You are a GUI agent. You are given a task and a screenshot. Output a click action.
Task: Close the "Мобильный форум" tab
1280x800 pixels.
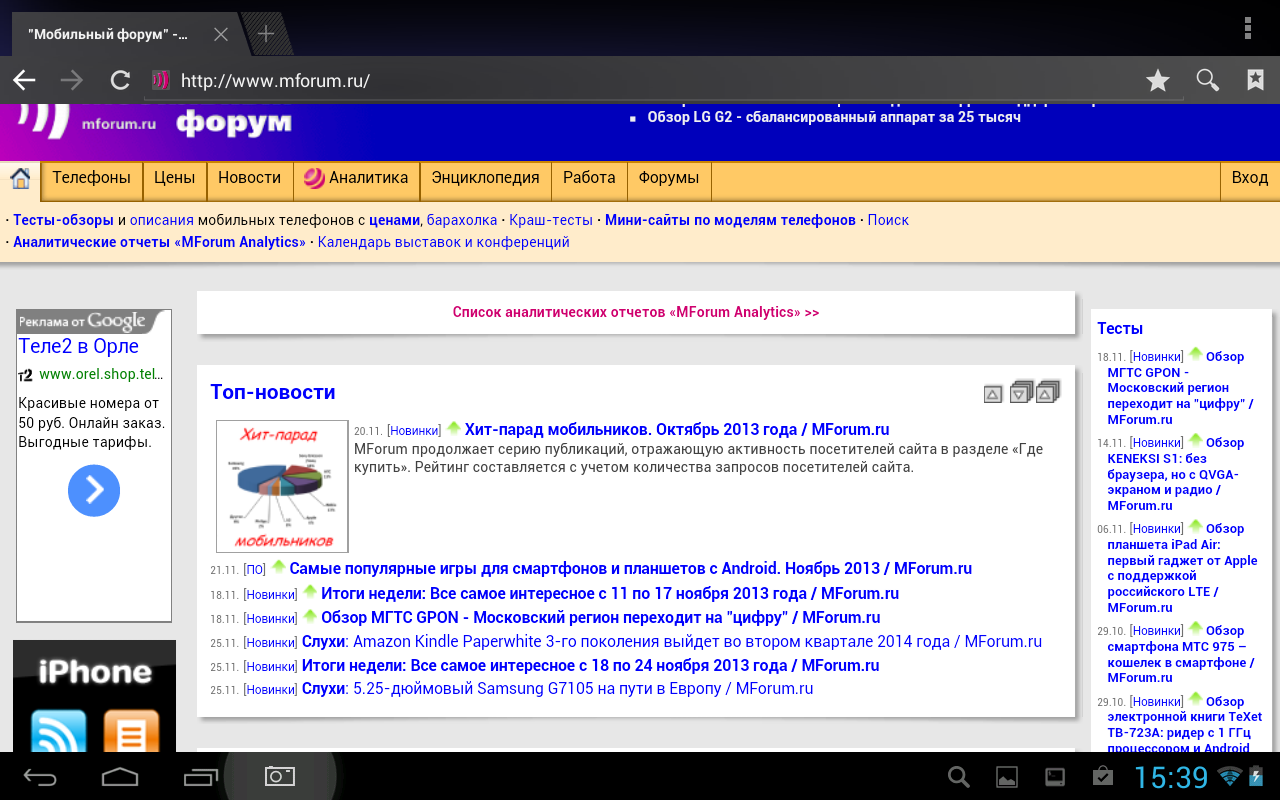221,34
